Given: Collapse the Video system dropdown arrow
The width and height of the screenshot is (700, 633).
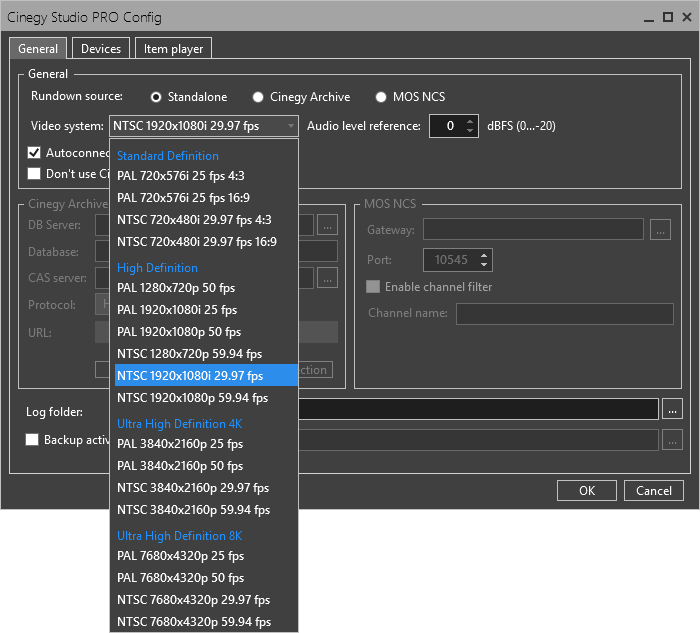Looking at the screenshot, I should click(x=291, y=126).
